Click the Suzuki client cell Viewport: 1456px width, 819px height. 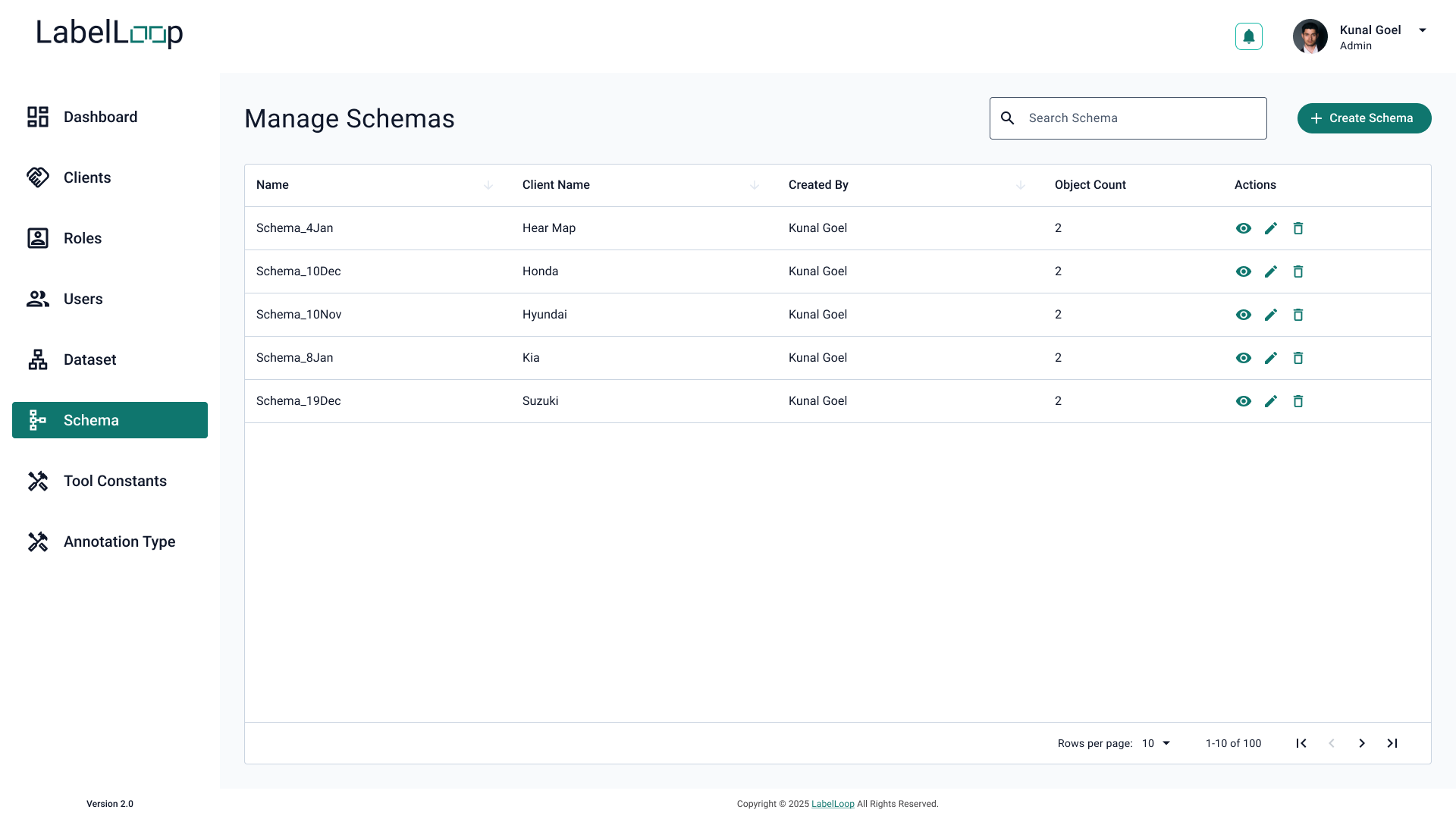click(540, 401)
